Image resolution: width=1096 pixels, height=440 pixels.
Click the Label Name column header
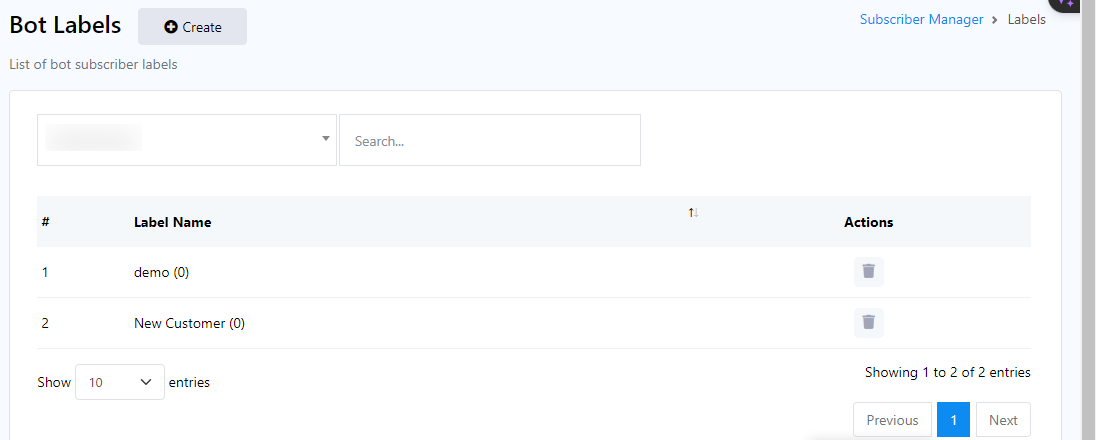173,222
